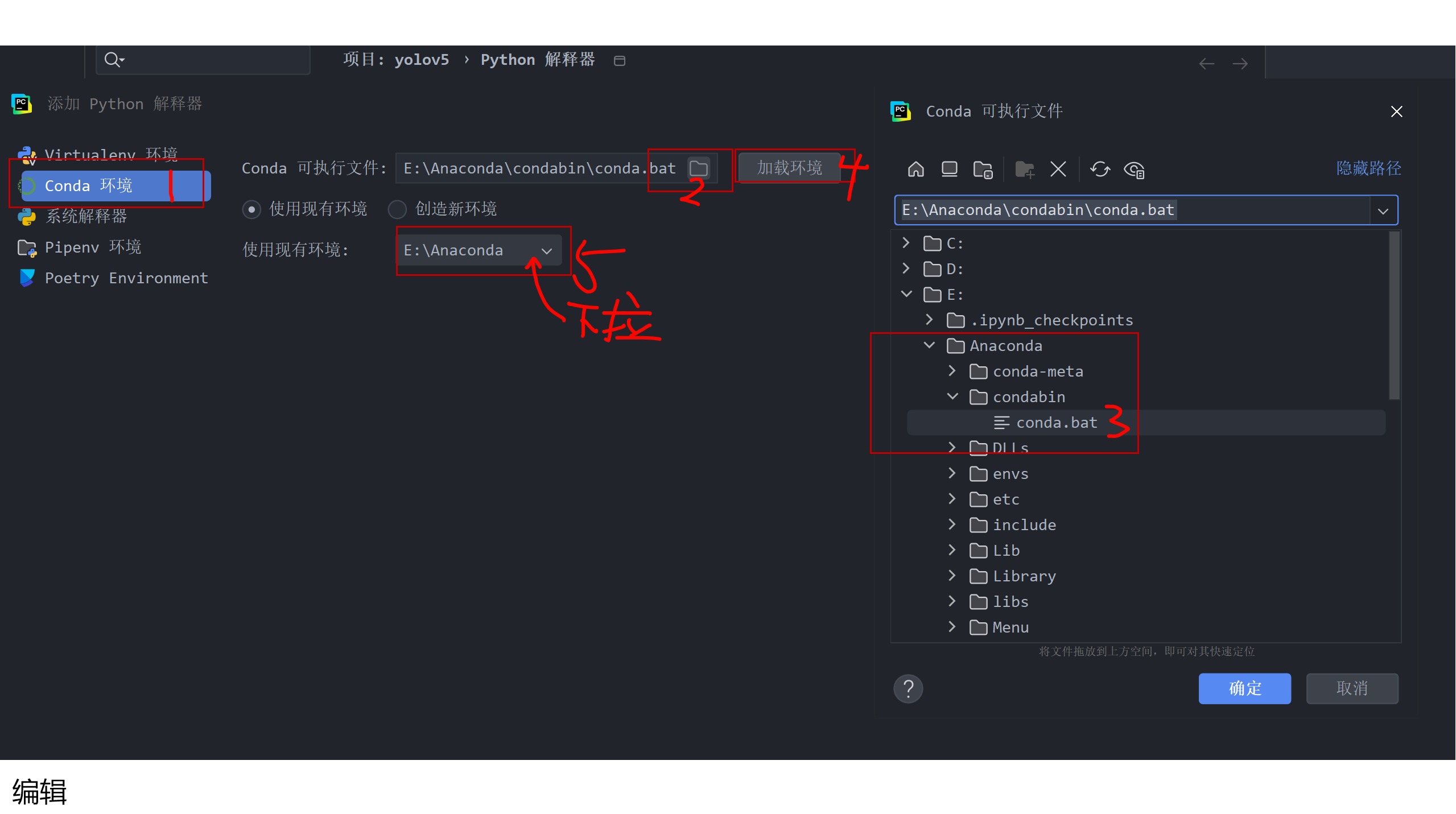Click the New Folder icon
This screenshot has width=1456, height=814.
1024,170
